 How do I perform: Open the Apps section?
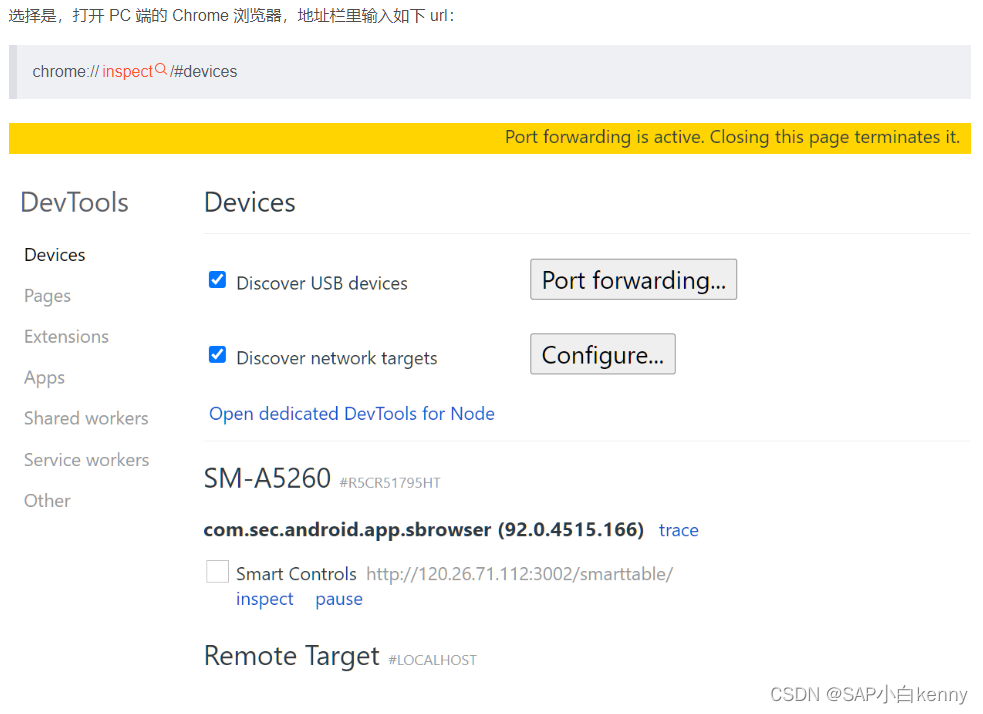coord(44,378)
